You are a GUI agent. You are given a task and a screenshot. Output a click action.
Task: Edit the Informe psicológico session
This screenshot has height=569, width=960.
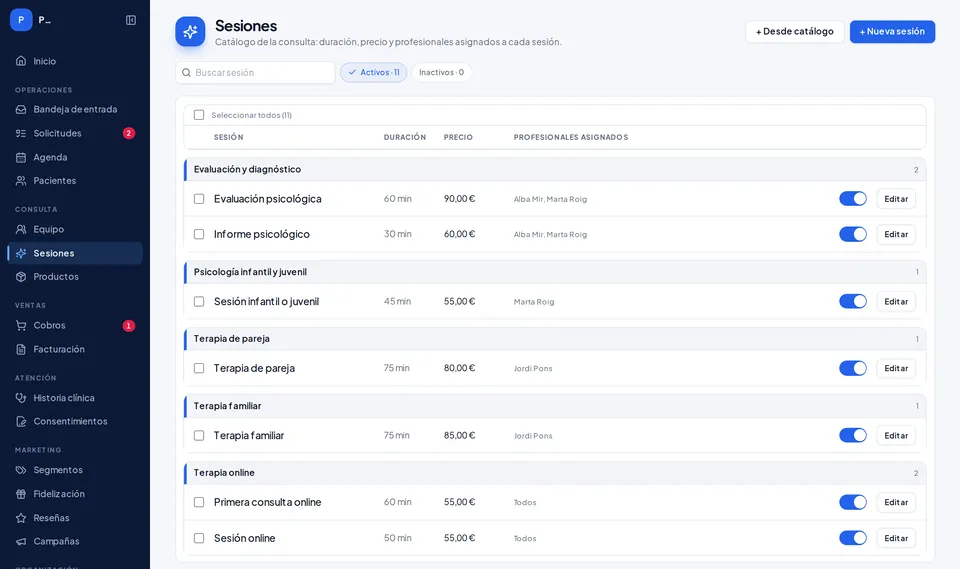coord(896,234)
